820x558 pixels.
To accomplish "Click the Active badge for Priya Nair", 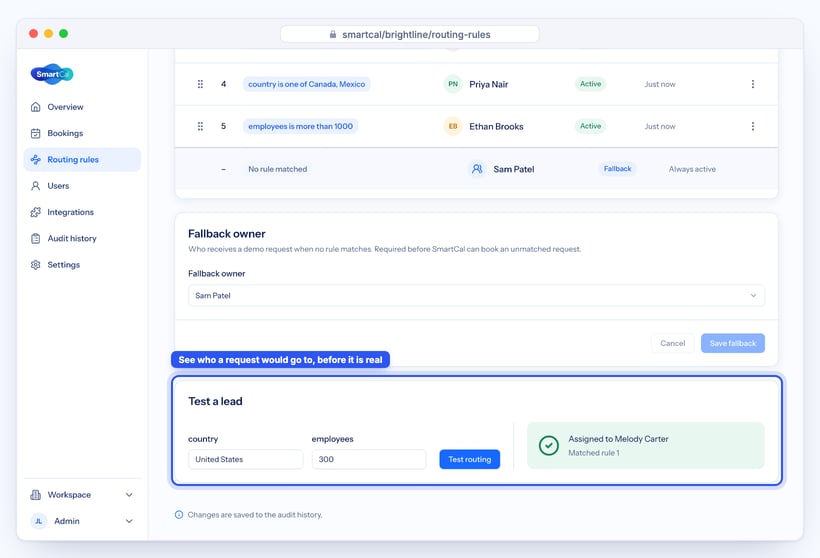I will point(590,84).
